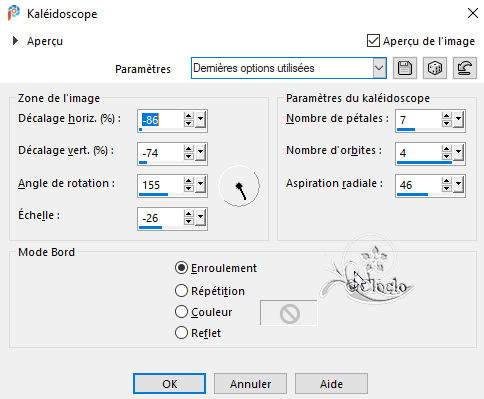
Task: Open the slider dropdown for Nombre d'orbites
Action: [x=459, y=153]
